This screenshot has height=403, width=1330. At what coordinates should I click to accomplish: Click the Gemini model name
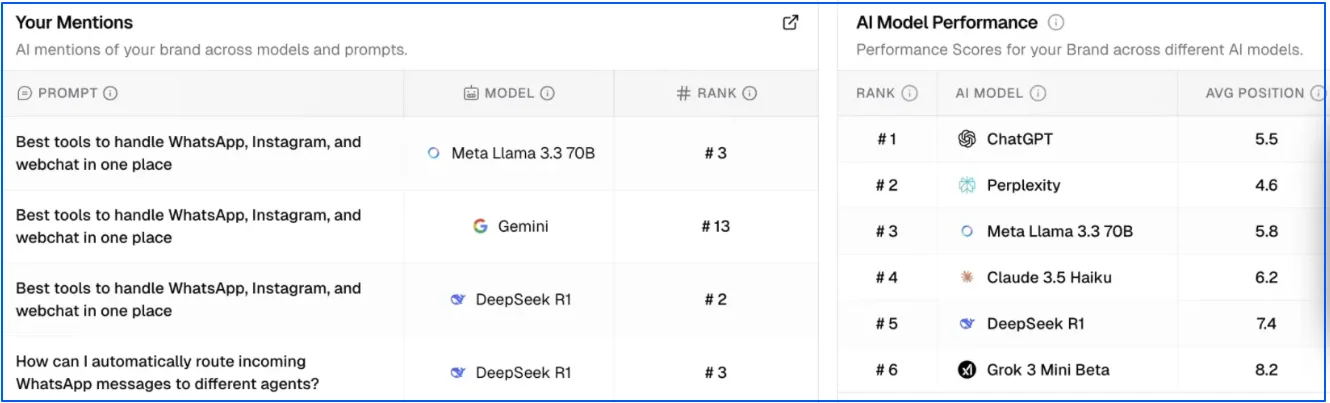[523, 226]
